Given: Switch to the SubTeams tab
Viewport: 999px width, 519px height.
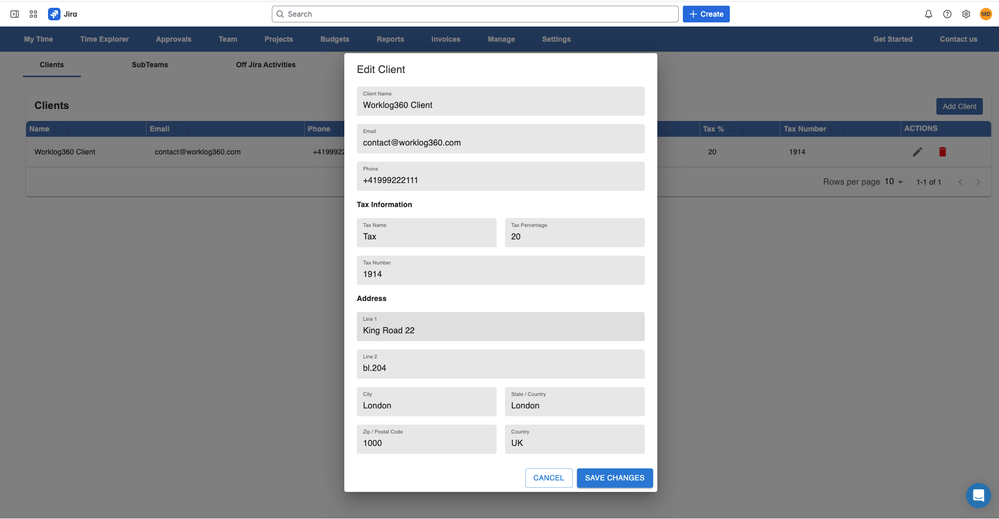Looking at the screenshot, I should (x=150, y=65).
